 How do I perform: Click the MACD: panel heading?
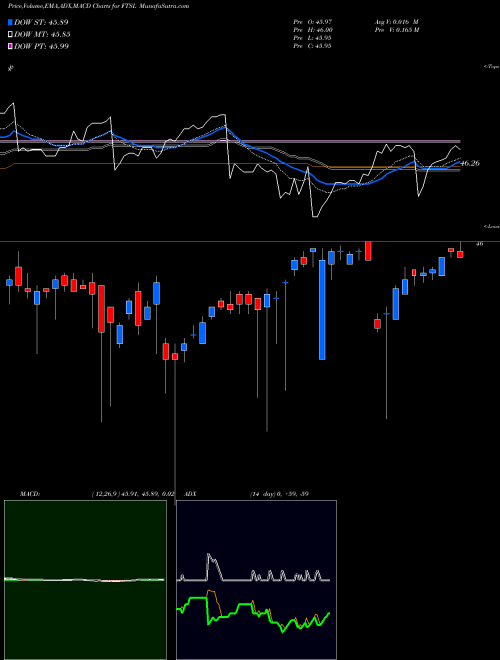[30, 494]
